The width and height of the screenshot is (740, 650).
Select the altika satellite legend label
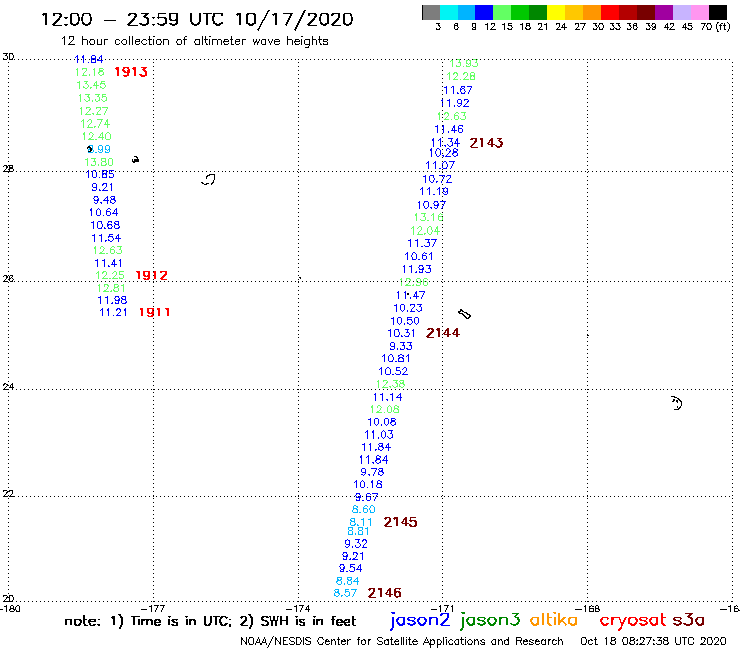[x=554, y=620]
